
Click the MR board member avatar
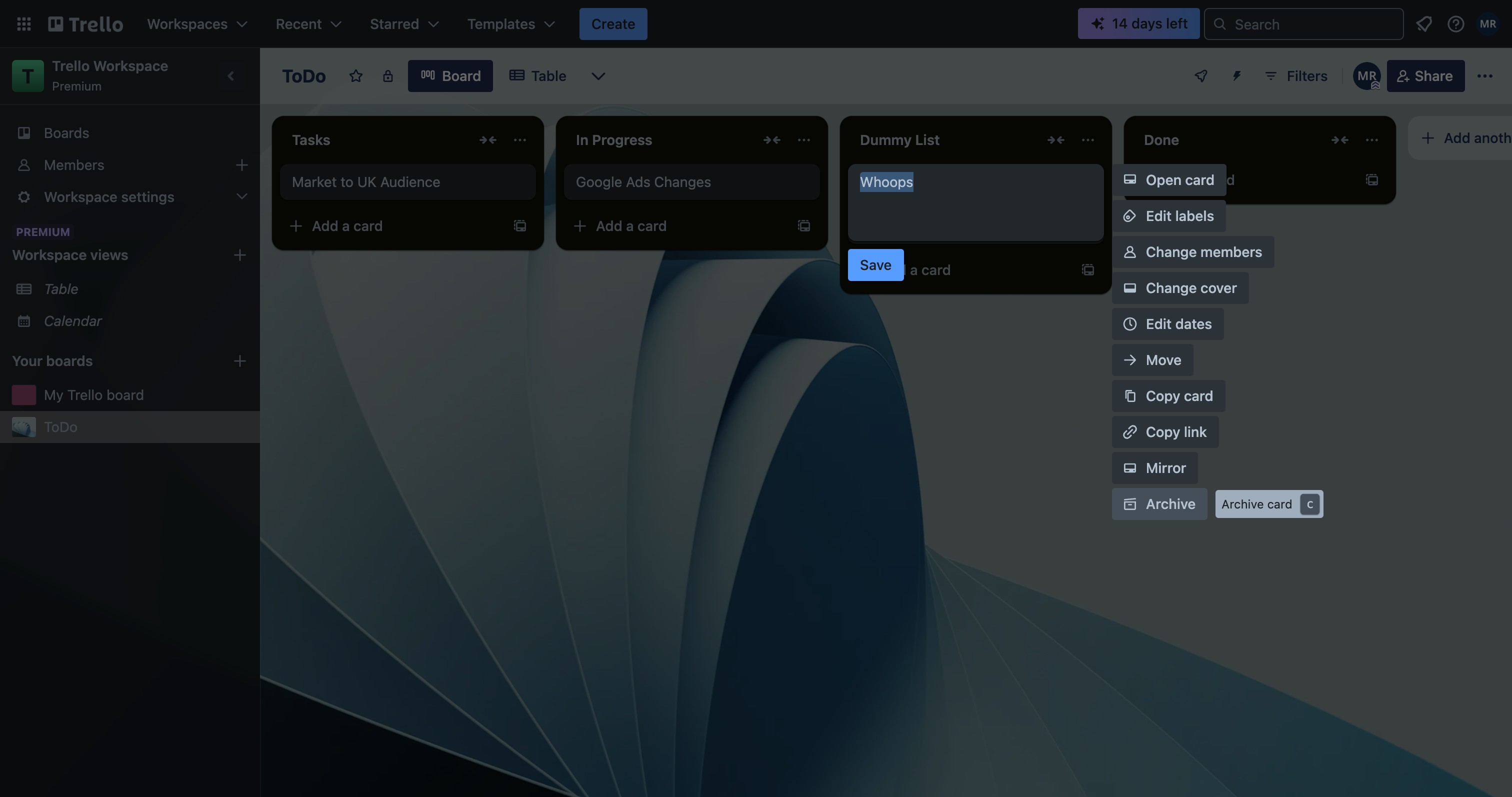(1367, 75)
